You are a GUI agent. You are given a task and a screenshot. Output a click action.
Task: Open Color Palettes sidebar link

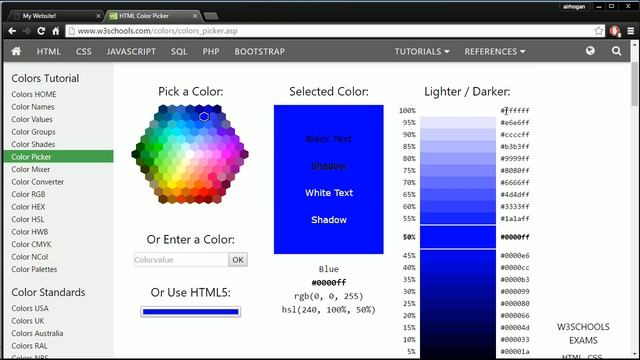click(x=34, y=269)
